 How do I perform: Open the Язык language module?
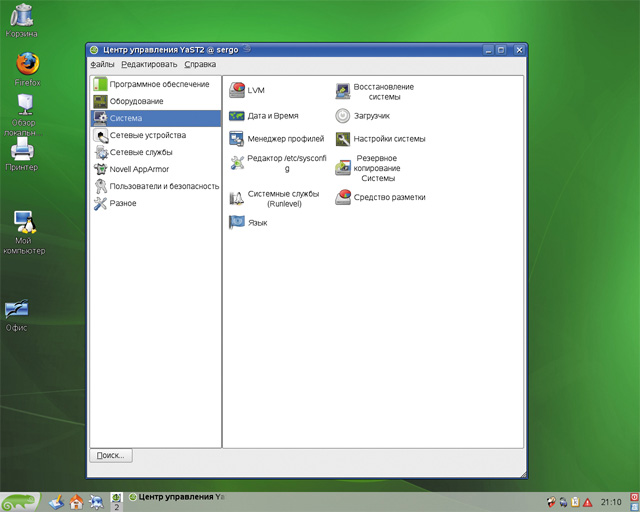point(248,223)
